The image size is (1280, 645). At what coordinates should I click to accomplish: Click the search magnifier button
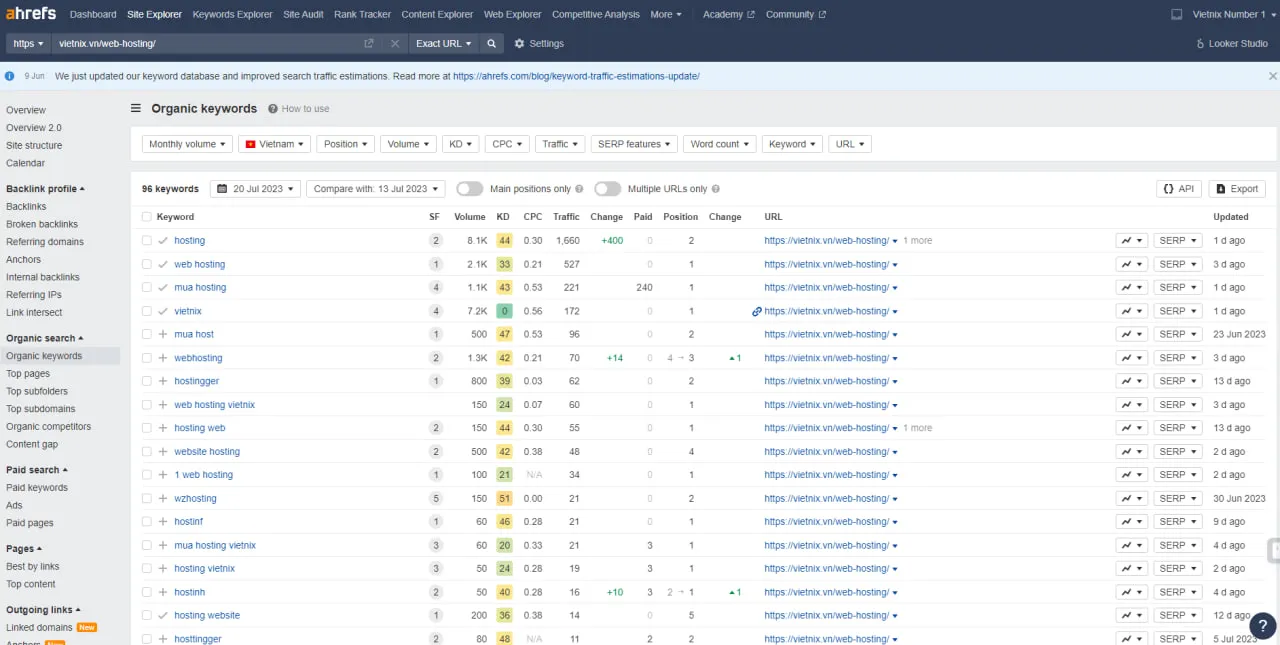pyautogui.click(x=491, y=44)
